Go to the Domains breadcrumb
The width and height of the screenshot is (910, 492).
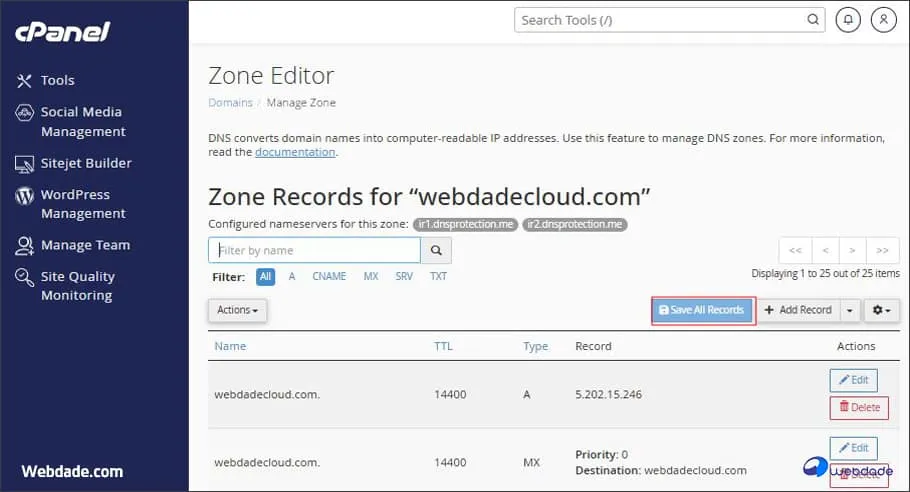point(230,103)
